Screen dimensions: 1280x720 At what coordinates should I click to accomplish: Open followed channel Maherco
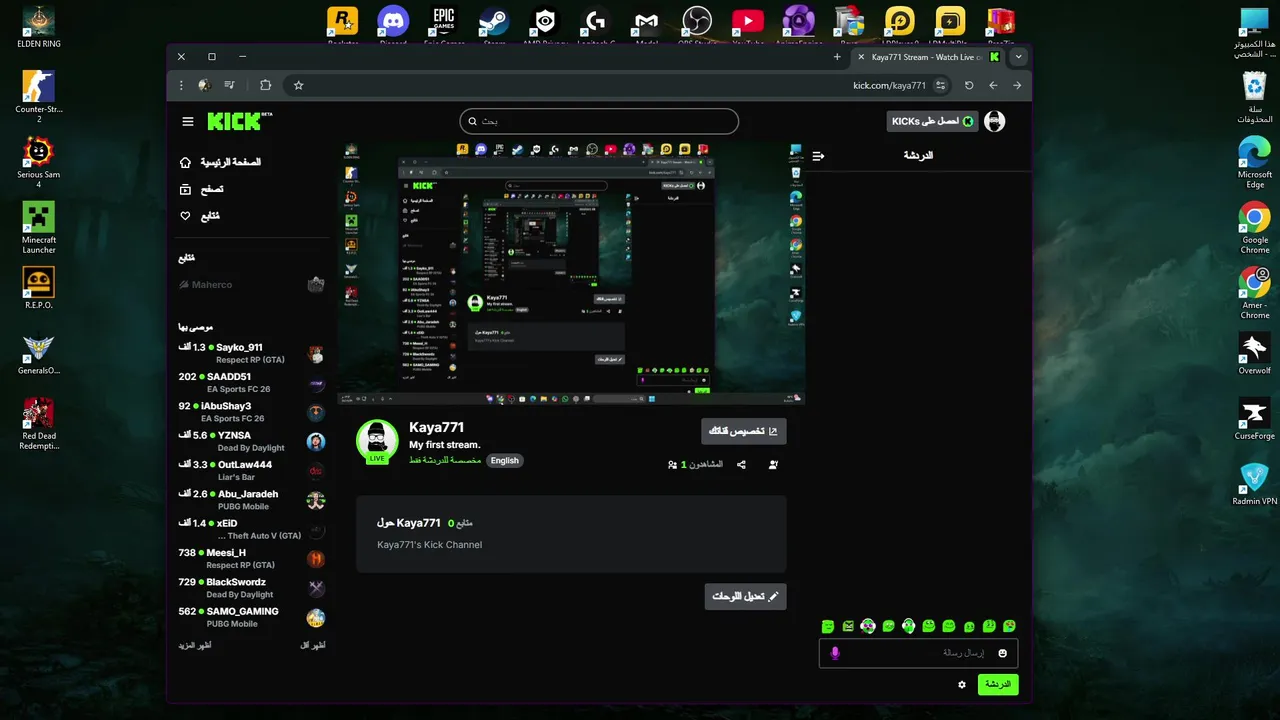[251, 285]
